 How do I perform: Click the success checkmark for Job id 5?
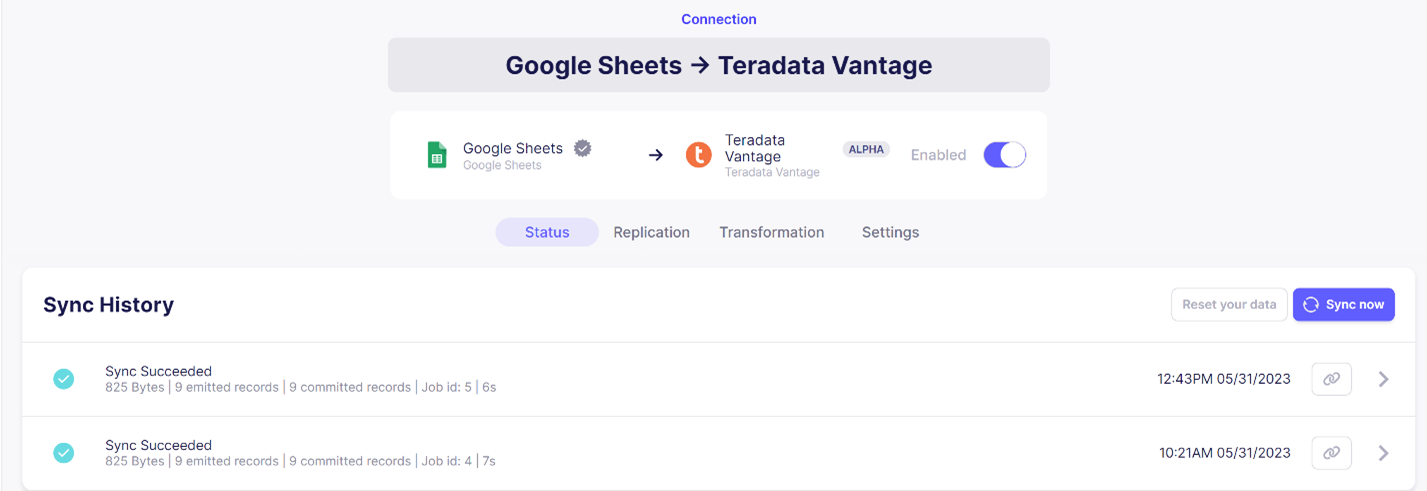(x=63, y=379)
